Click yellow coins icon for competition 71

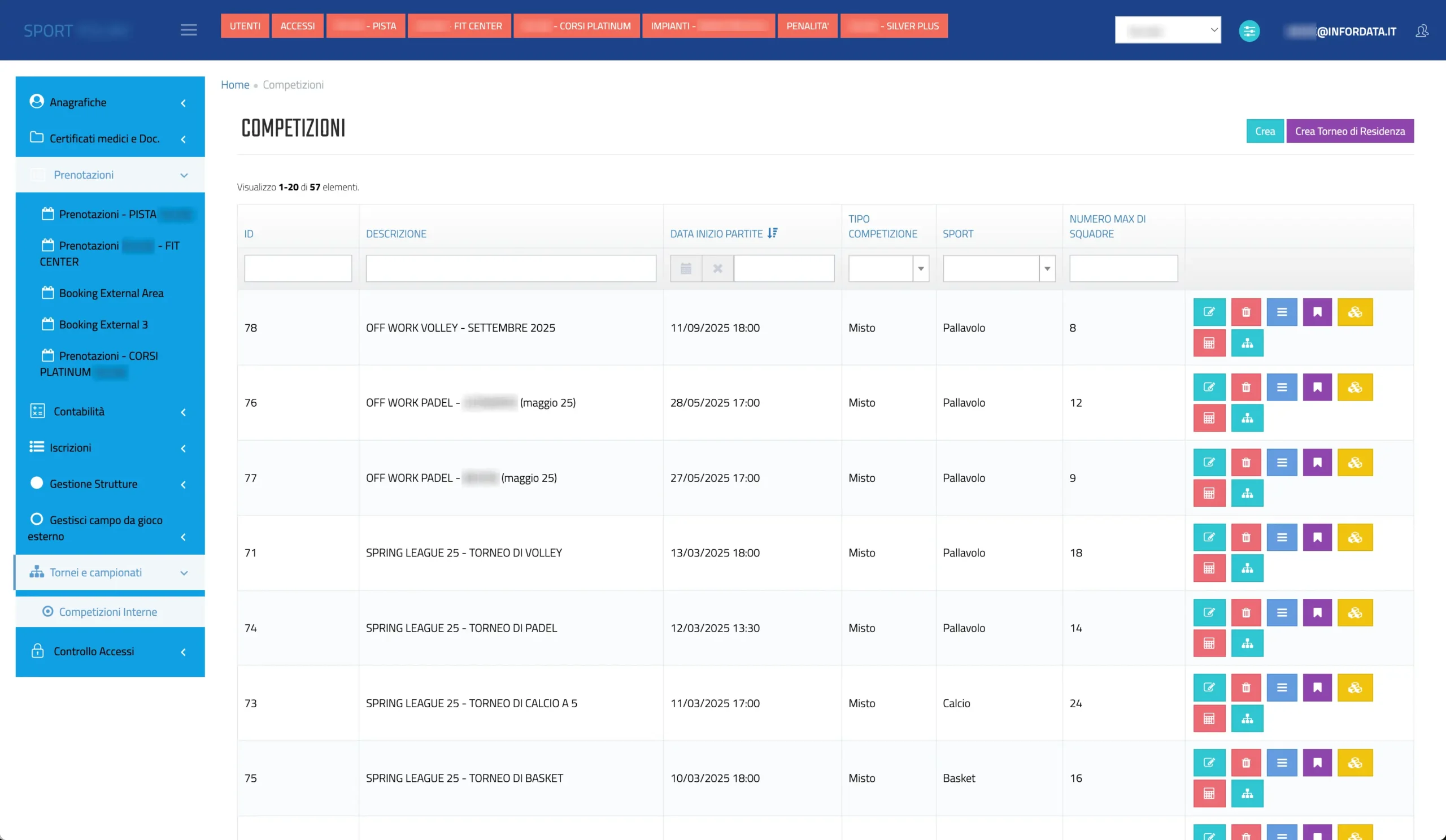1354,538
